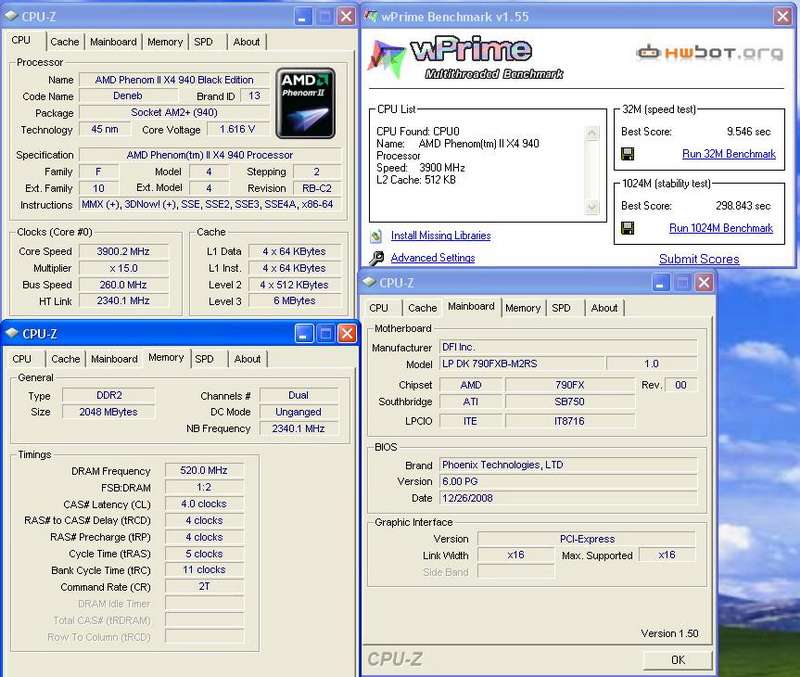Click the FSB:DRAM 1:2 value
This screenshot has height=677, width=800.
click(x=204, y=487)
